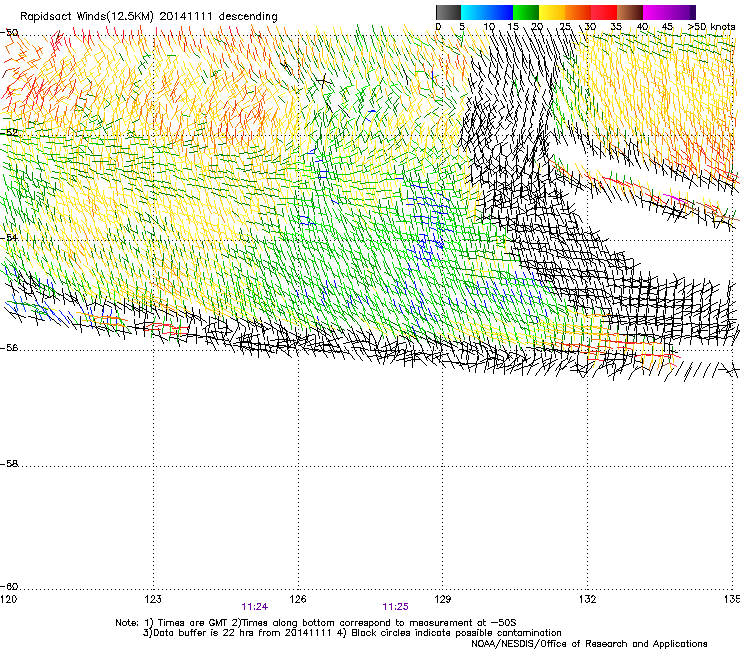Click the -58 latitude axis label

click(x=9, y=464)
